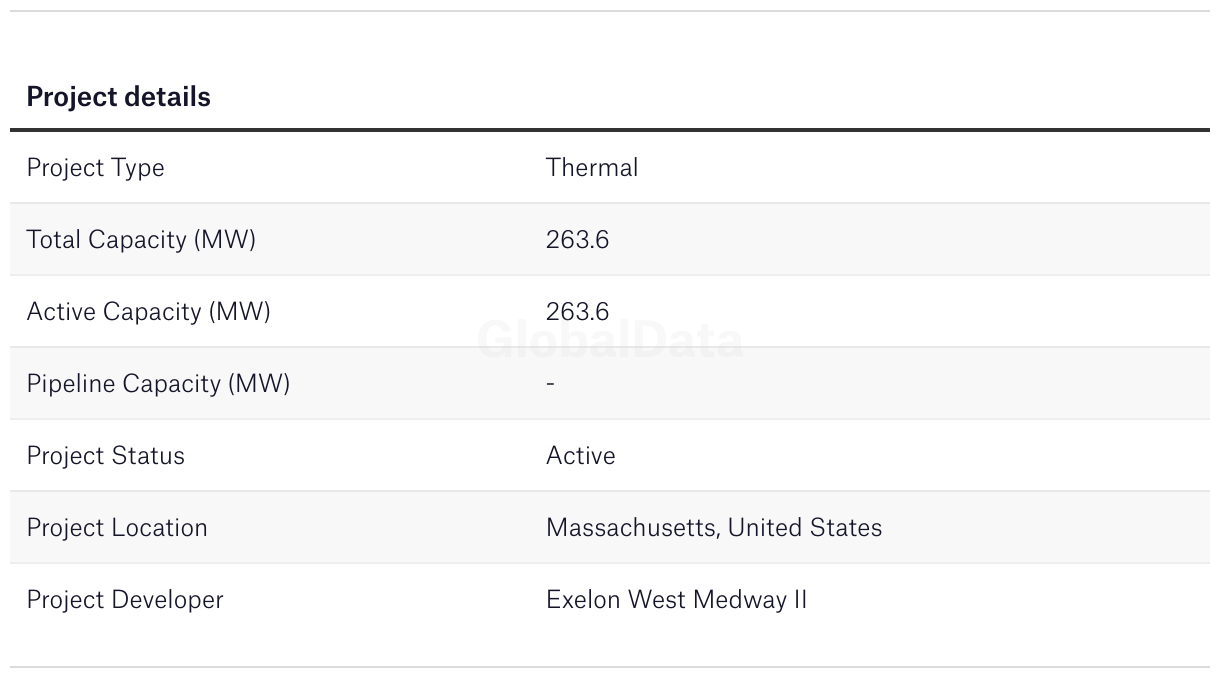Click the thick rule under "Project details"

[610, 130]
